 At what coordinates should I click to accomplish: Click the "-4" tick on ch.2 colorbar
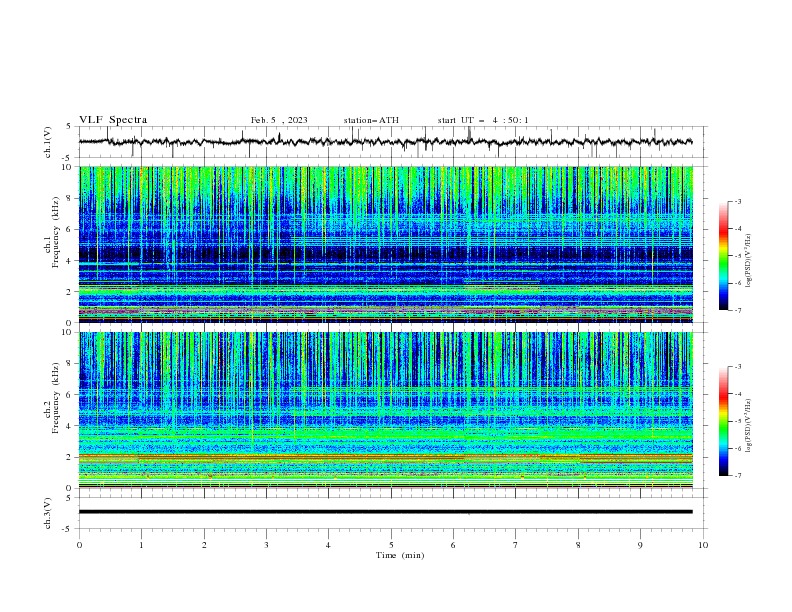737,394
